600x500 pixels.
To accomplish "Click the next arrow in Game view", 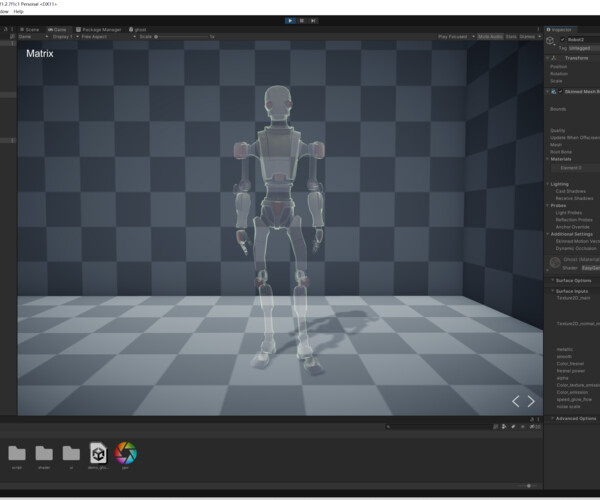I will (x=531, y=401).
